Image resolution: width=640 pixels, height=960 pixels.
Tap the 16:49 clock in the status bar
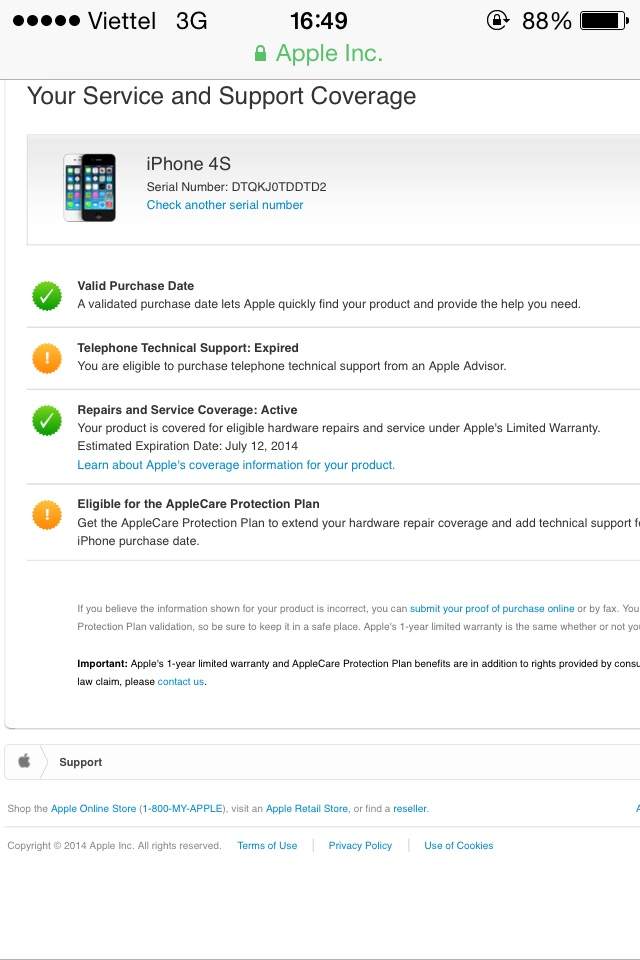click(x=318, y=21)
